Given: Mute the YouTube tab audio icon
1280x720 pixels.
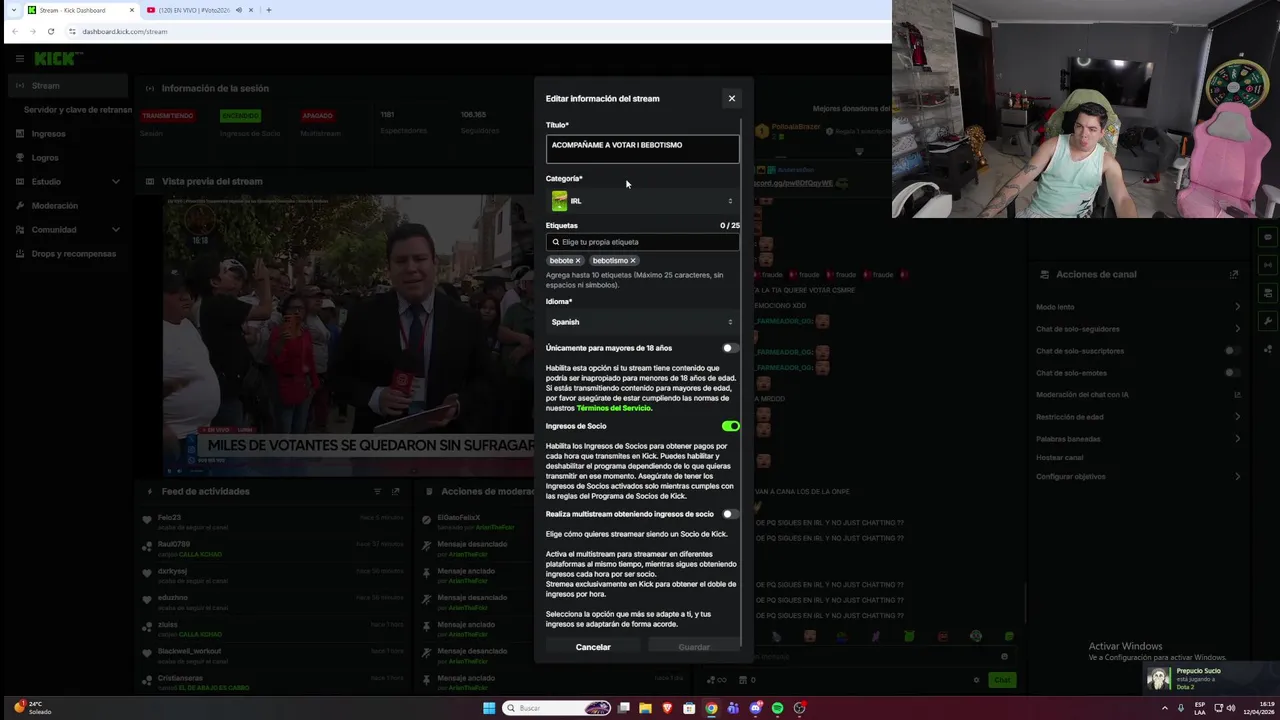Looking at the screenshot, I should [x=237, y=10].
